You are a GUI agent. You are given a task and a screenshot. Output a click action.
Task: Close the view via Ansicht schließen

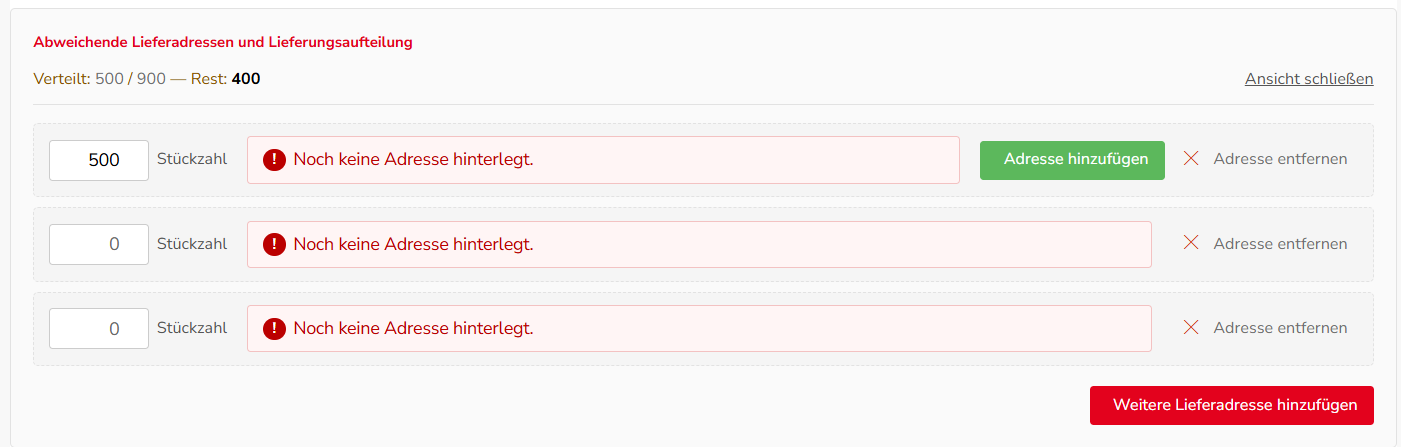(x=1309, y=79)
